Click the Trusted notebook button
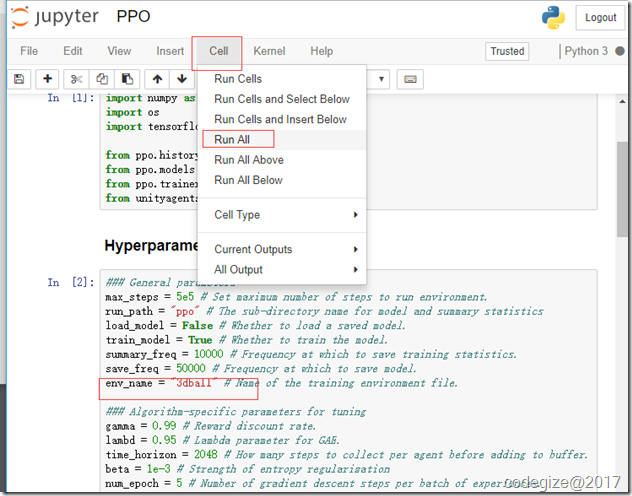Viewport: 632px width, 496px height. 507,51
